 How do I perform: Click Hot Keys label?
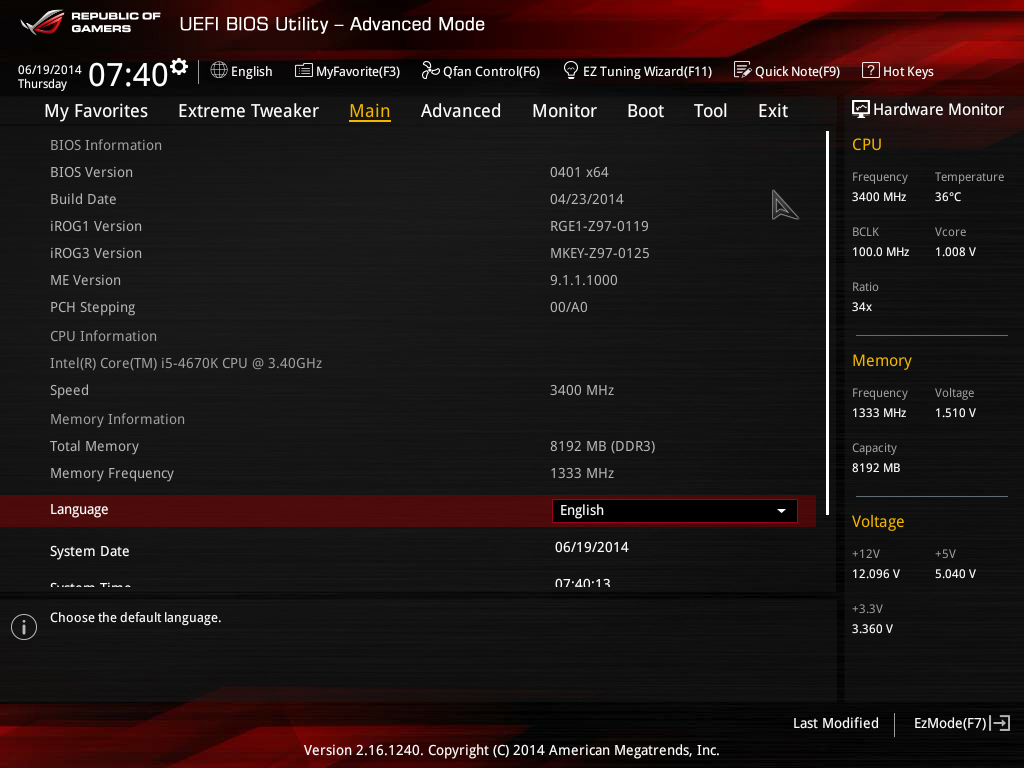coord(908,71)
